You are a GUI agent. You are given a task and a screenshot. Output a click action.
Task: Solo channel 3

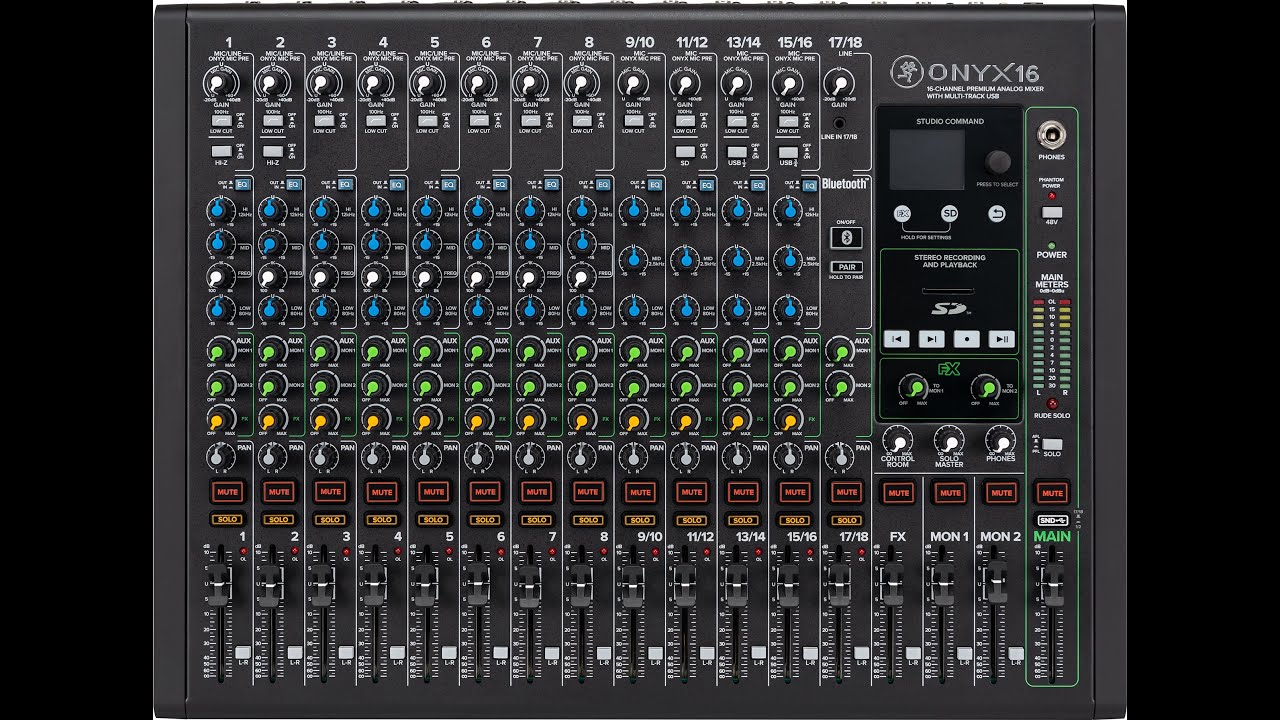330,520
